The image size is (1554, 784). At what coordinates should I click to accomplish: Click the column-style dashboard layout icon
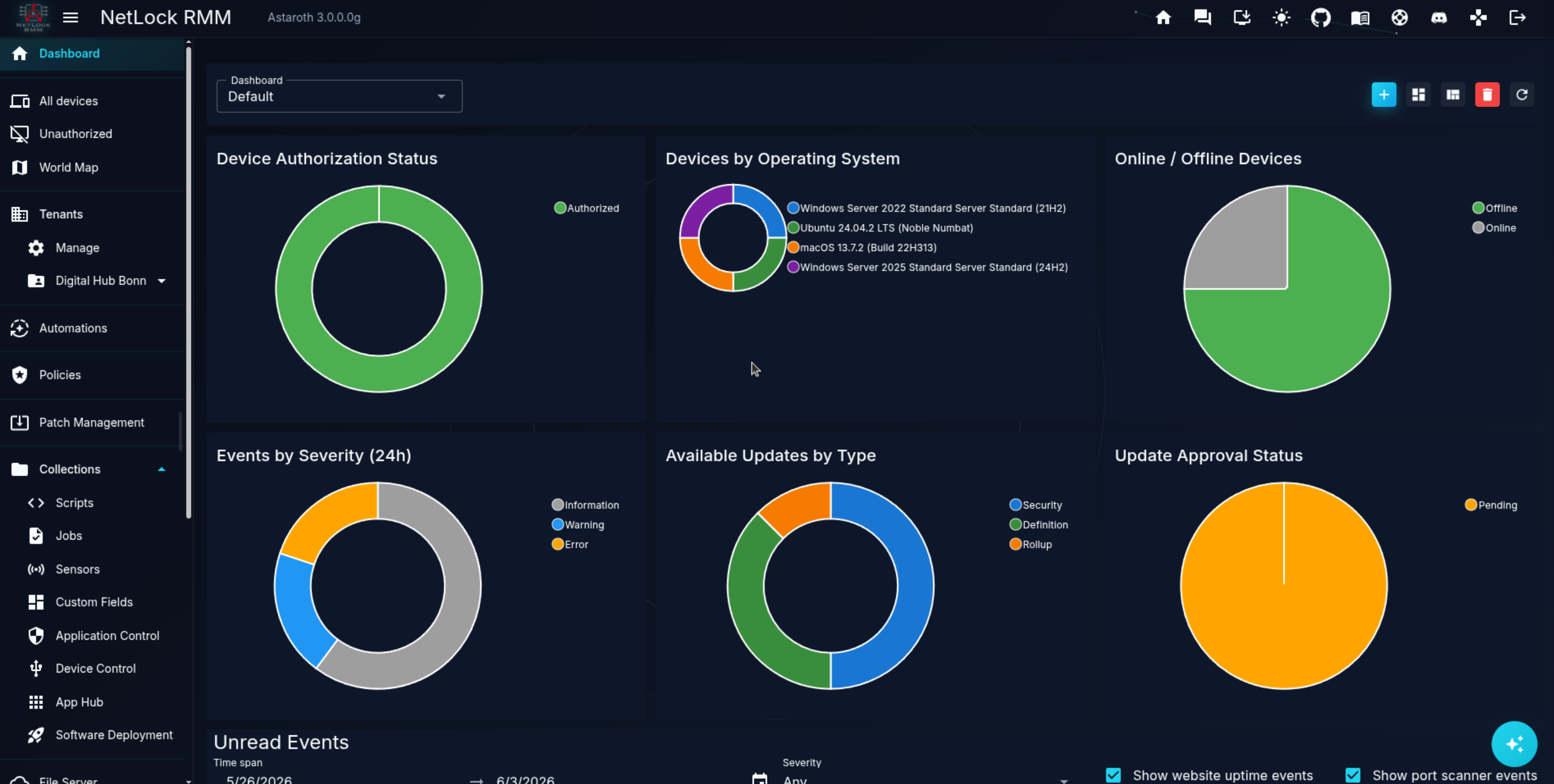pyautogui.click(x=1453, y=95)
